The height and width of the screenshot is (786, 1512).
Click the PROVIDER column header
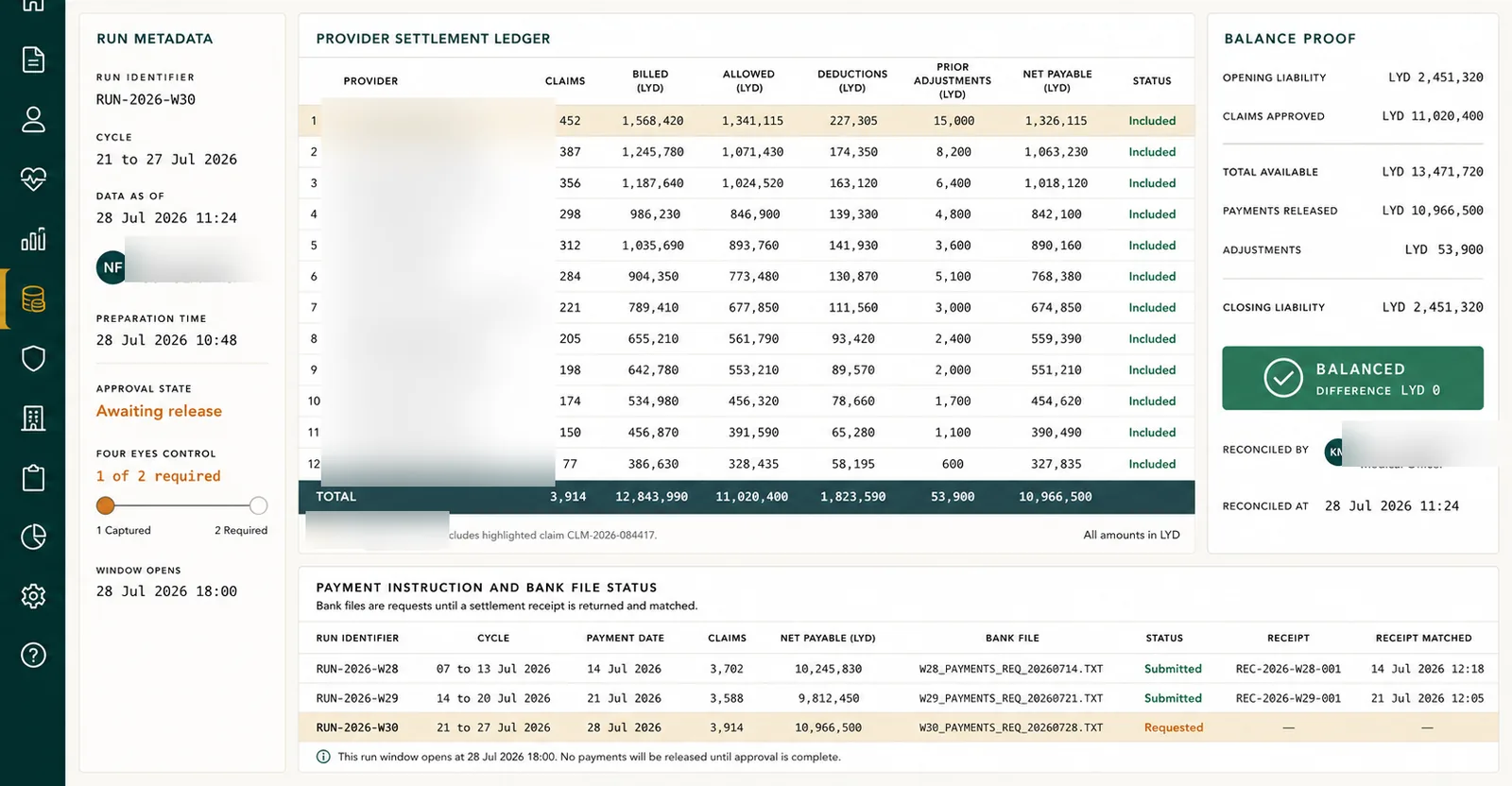(370, 81)
